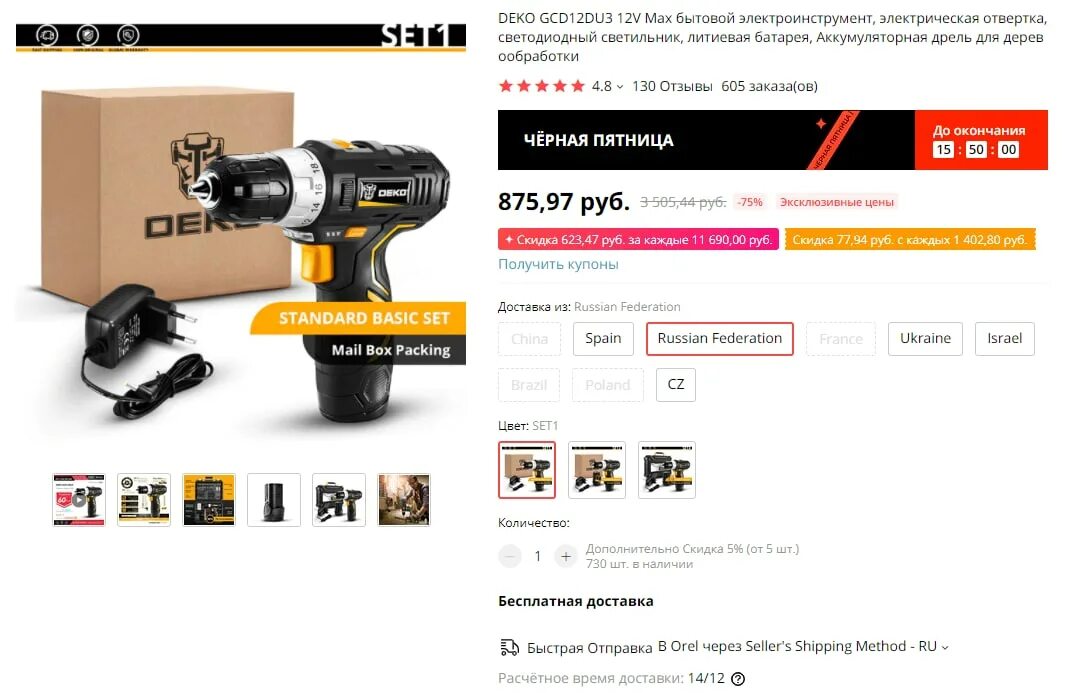Select the CZ shipping origin

coord(676,385)
